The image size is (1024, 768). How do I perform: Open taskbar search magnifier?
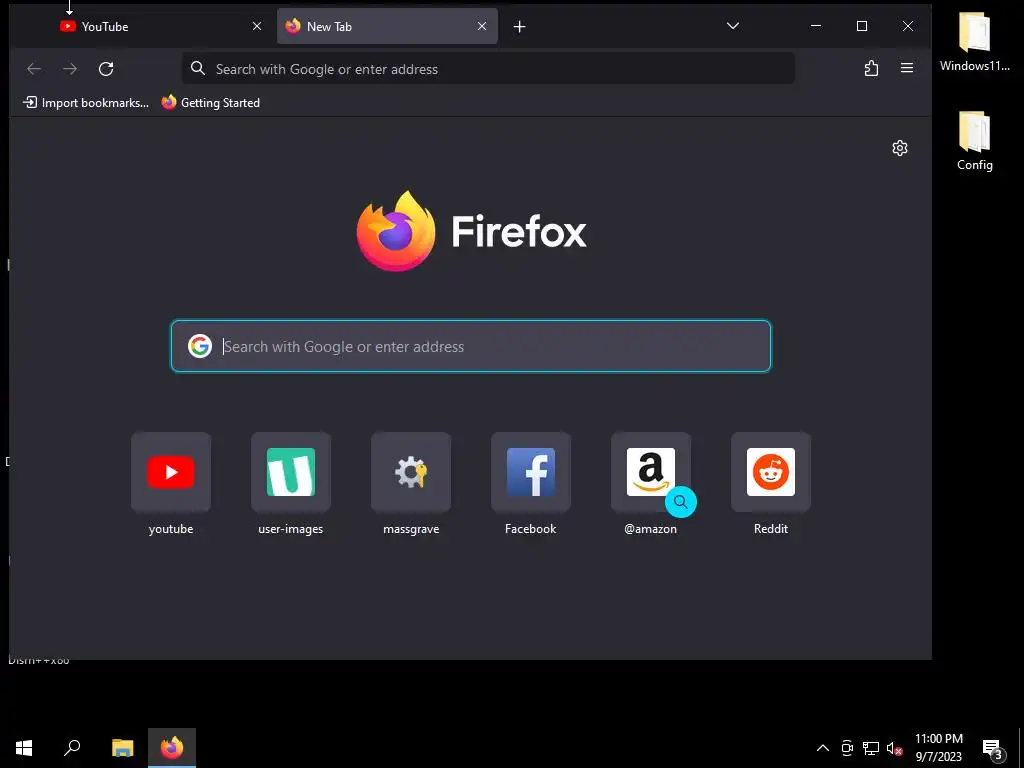point(72,748)
